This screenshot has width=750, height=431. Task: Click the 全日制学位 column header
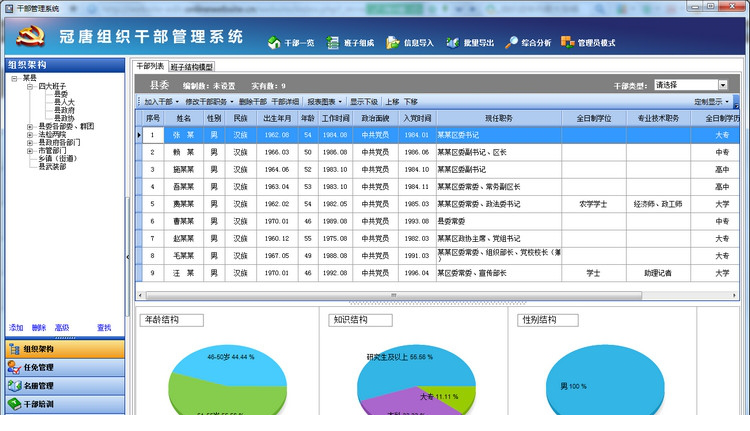coord(594,118)
